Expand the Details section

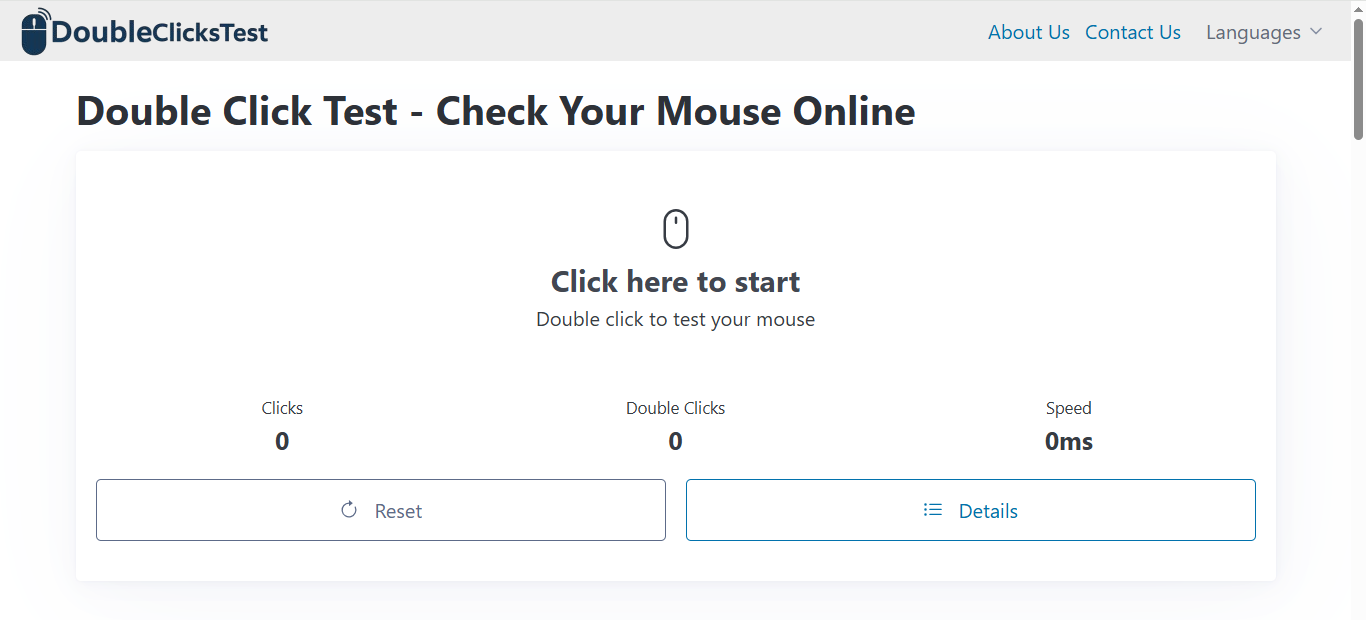pyautogui.click(x=971, y=510)
